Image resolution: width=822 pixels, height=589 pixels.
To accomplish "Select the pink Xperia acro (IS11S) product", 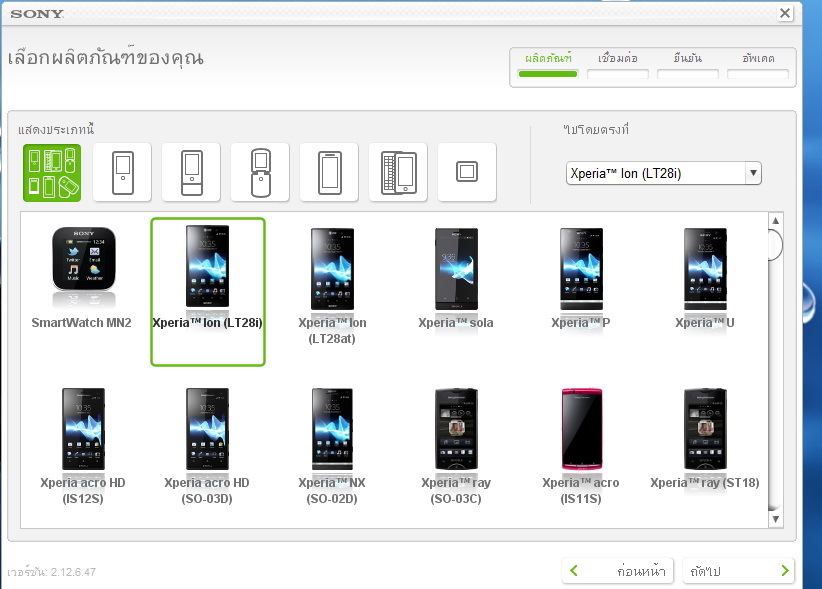I will click(x=581, y=446).
